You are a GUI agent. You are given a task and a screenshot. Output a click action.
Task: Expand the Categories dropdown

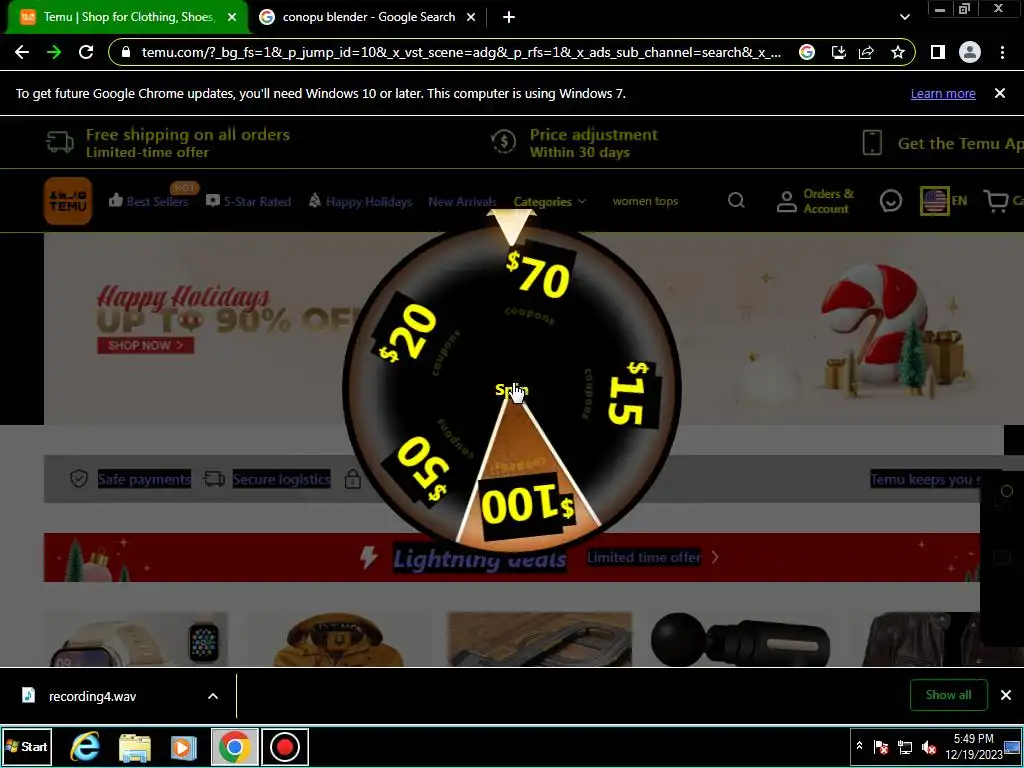tap(550, 201)
